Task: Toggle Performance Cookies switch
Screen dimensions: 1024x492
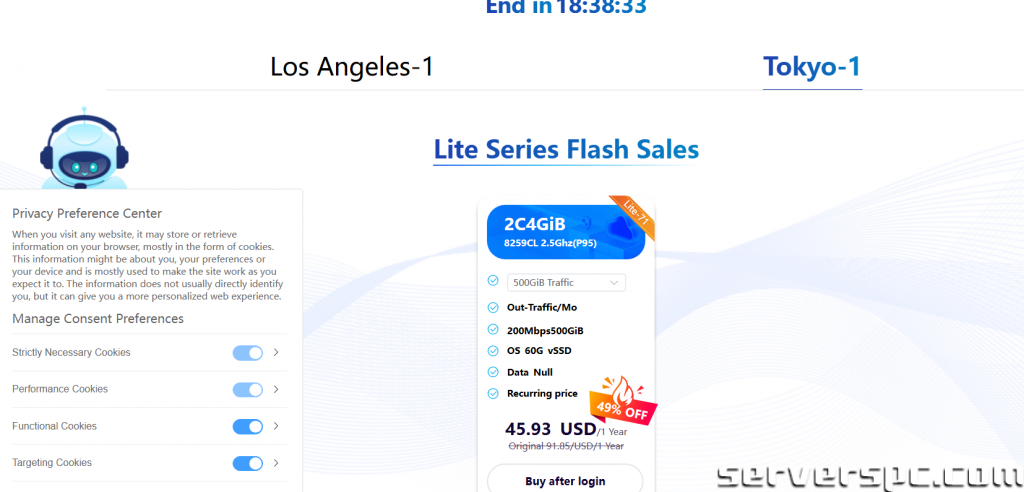Action: 247,389
